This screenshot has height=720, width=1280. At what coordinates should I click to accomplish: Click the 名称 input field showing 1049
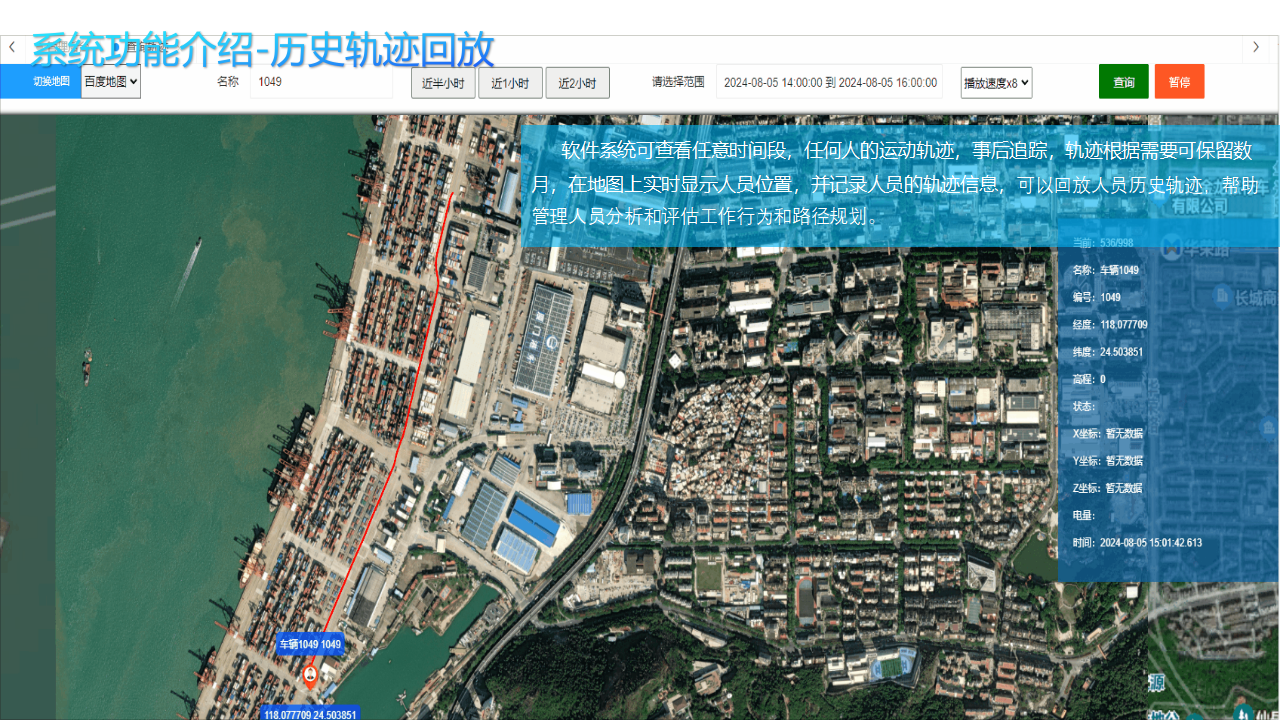[x=321, y=82]
